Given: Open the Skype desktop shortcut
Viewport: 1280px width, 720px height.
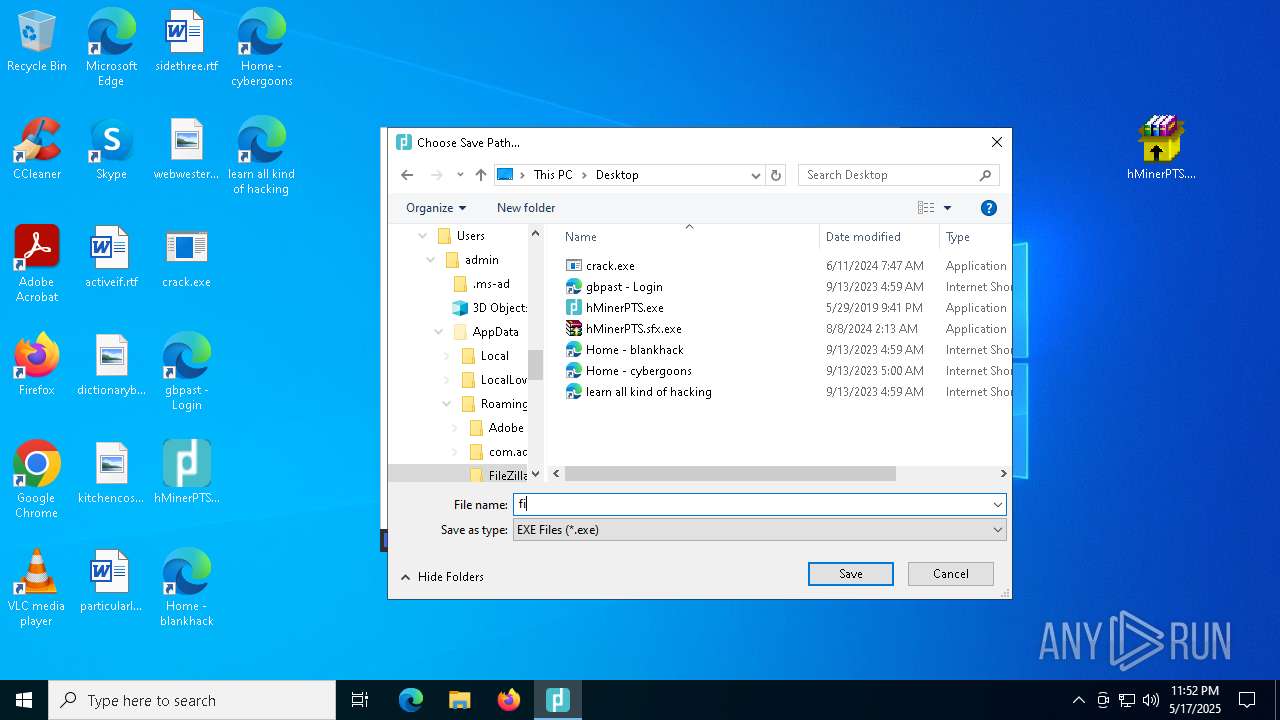Looking at the screenshot, I should point(111,150).
